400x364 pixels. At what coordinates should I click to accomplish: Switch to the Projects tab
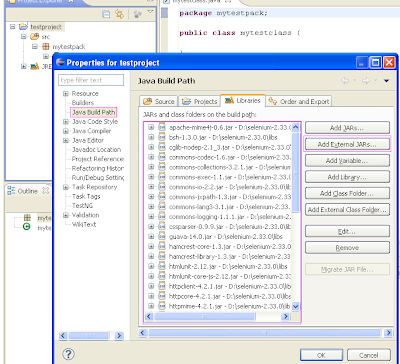coord(200,101)
